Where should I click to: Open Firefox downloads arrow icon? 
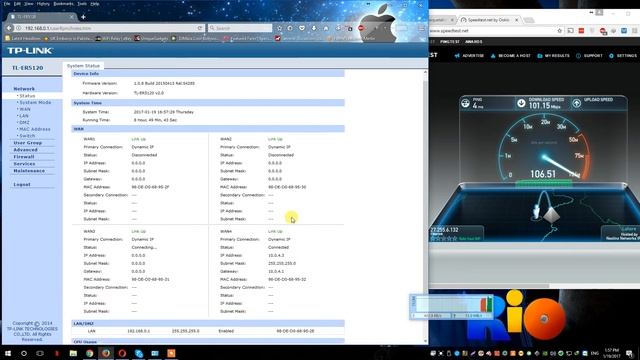pos(314,28)
